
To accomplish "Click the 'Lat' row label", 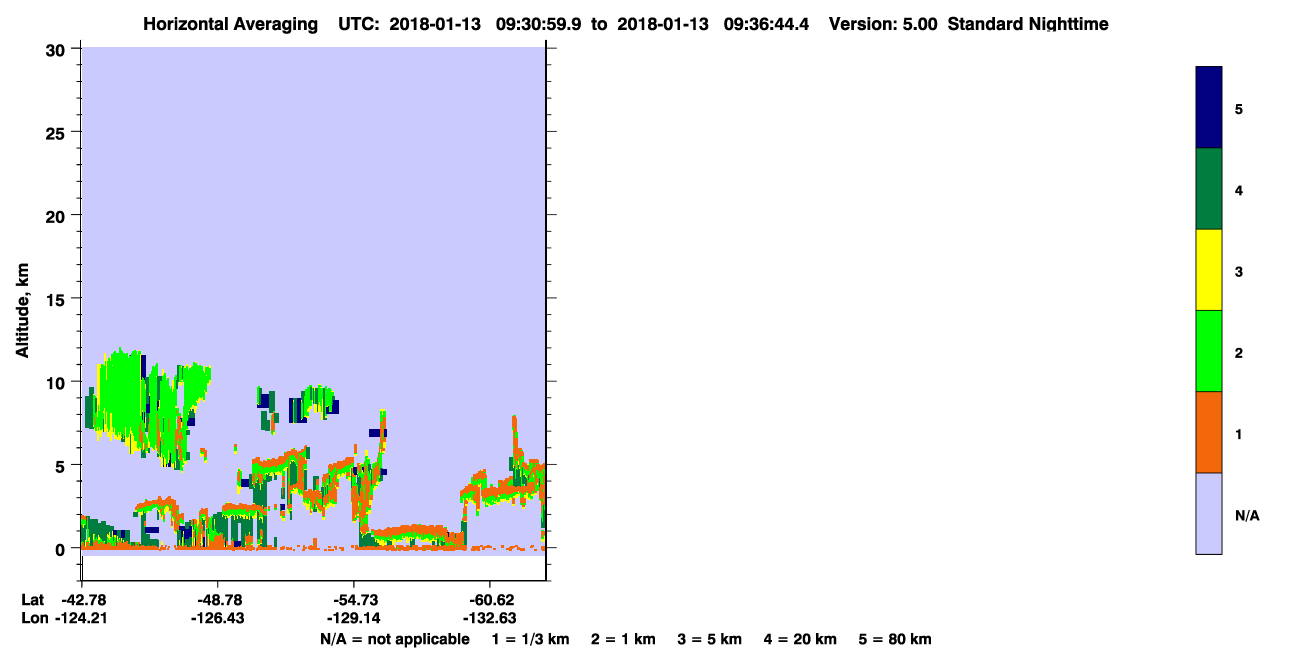I will (x=33, y=600).
